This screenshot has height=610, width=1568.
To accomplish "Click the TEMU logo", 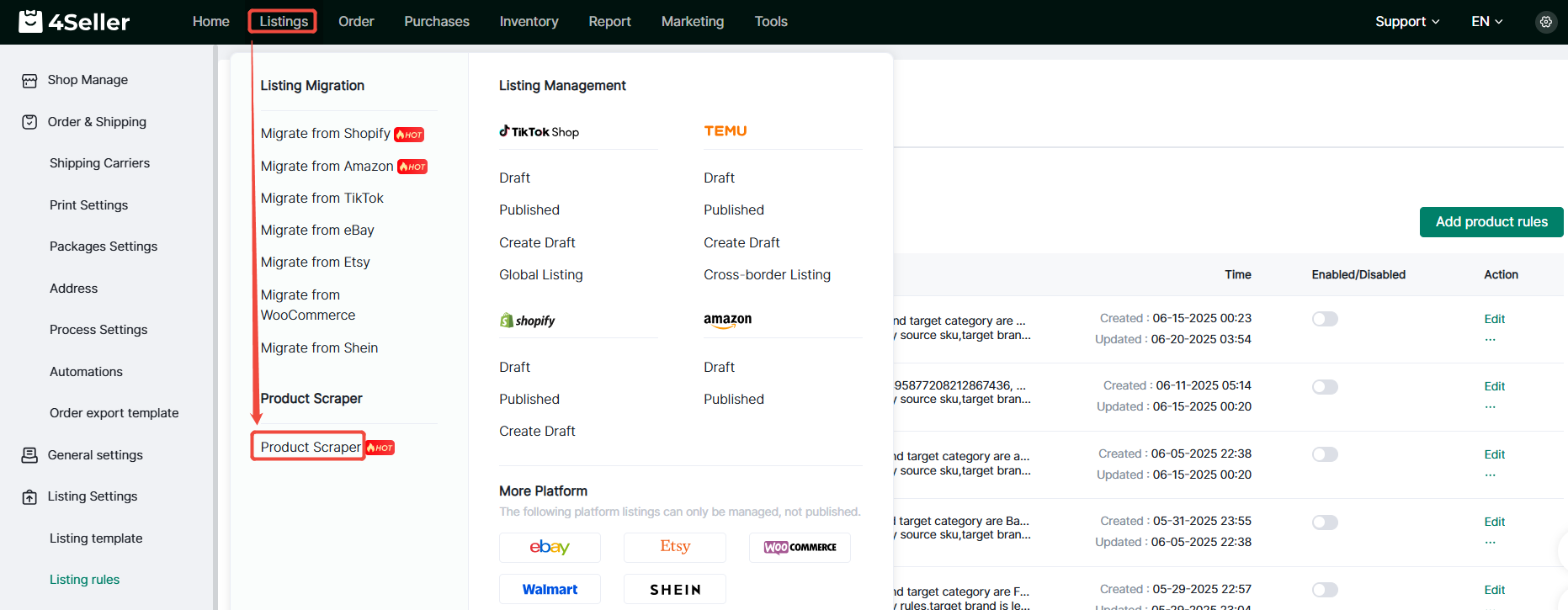I will coord(726,131).
